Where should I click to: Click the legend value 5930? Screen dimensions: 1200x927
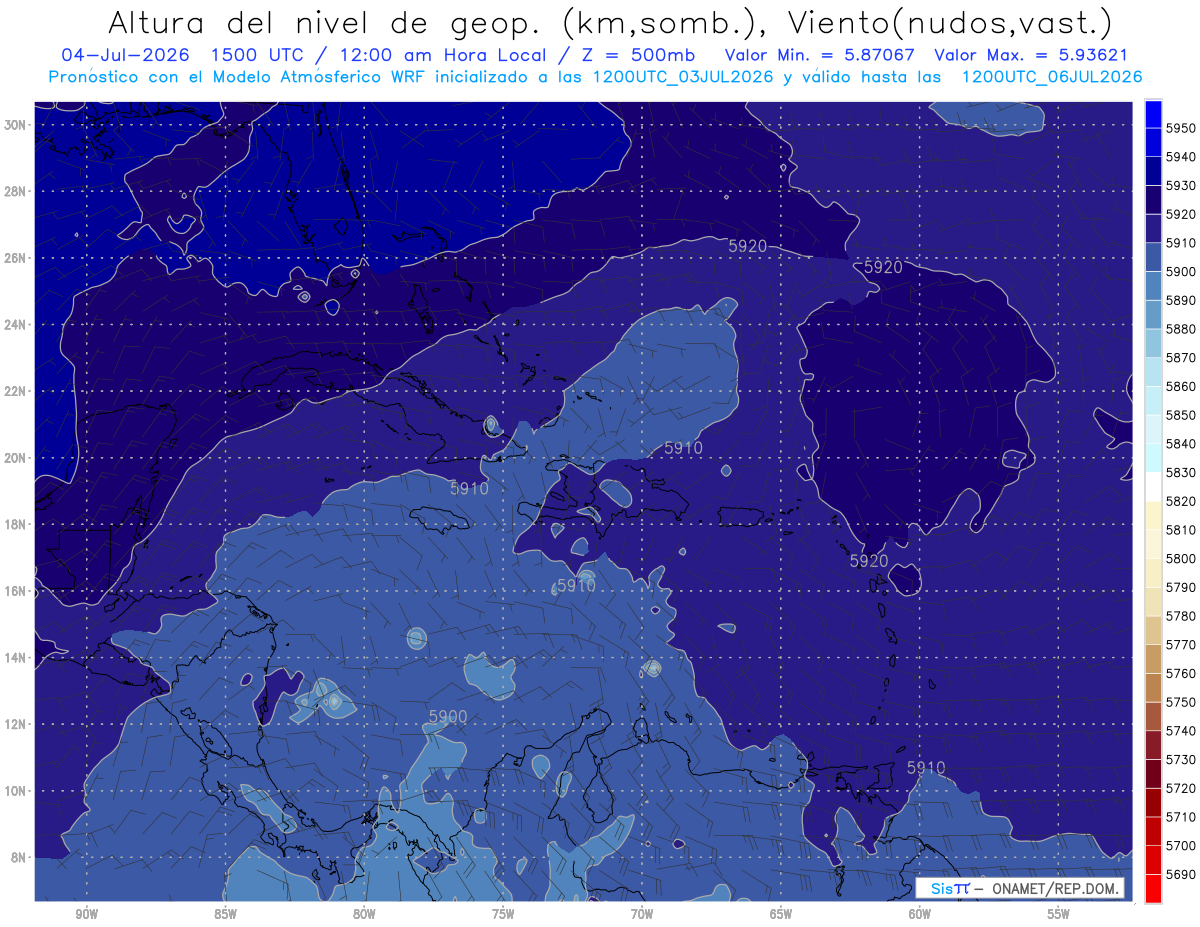point(1180,186)
